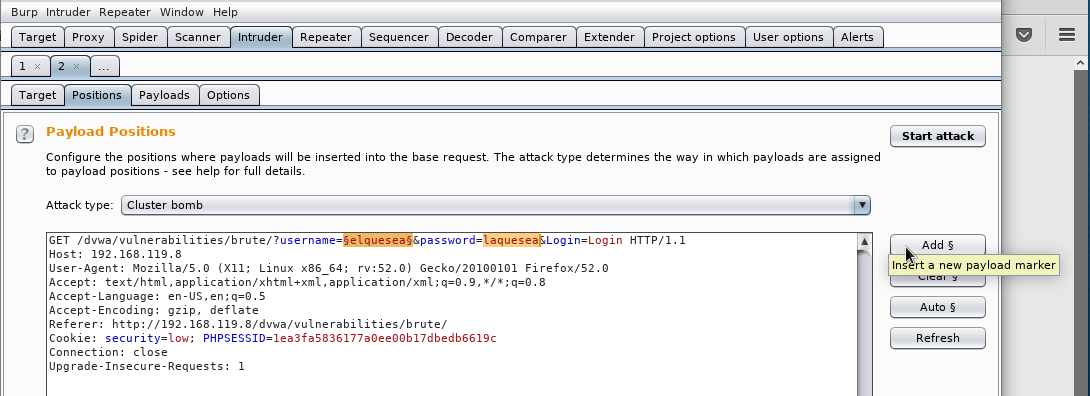Open the Repeater menu
1090x396 pixels.
(124, 12)
